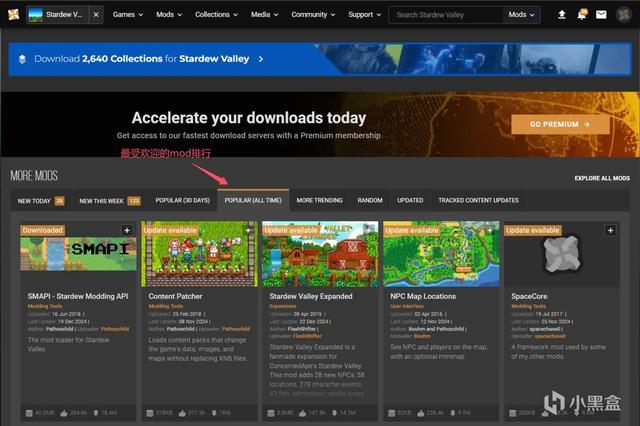
Task: Expand the Media menu
Action: point(264,15)
